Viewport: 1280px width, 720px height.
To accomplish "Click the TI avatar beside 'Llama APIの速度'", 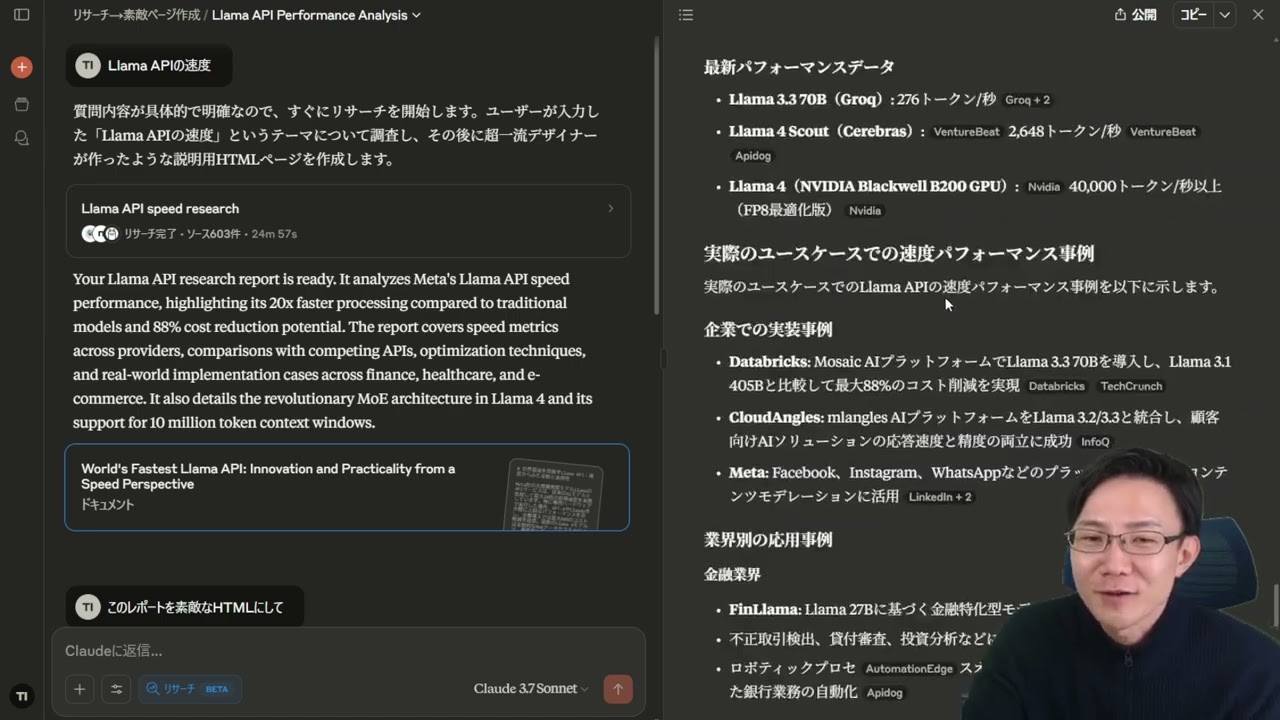I will point(88,66).
